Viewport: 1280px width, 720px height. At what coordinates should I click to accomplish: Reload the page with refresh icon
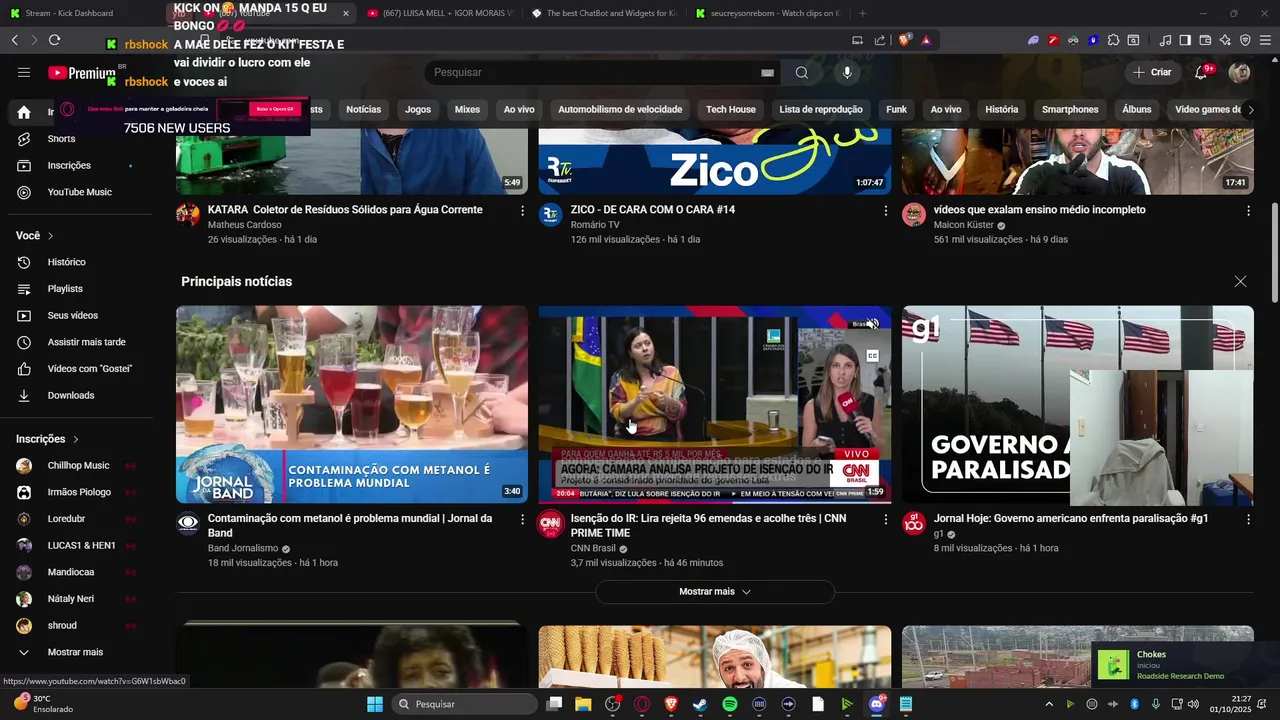click(x=54, y=40)
